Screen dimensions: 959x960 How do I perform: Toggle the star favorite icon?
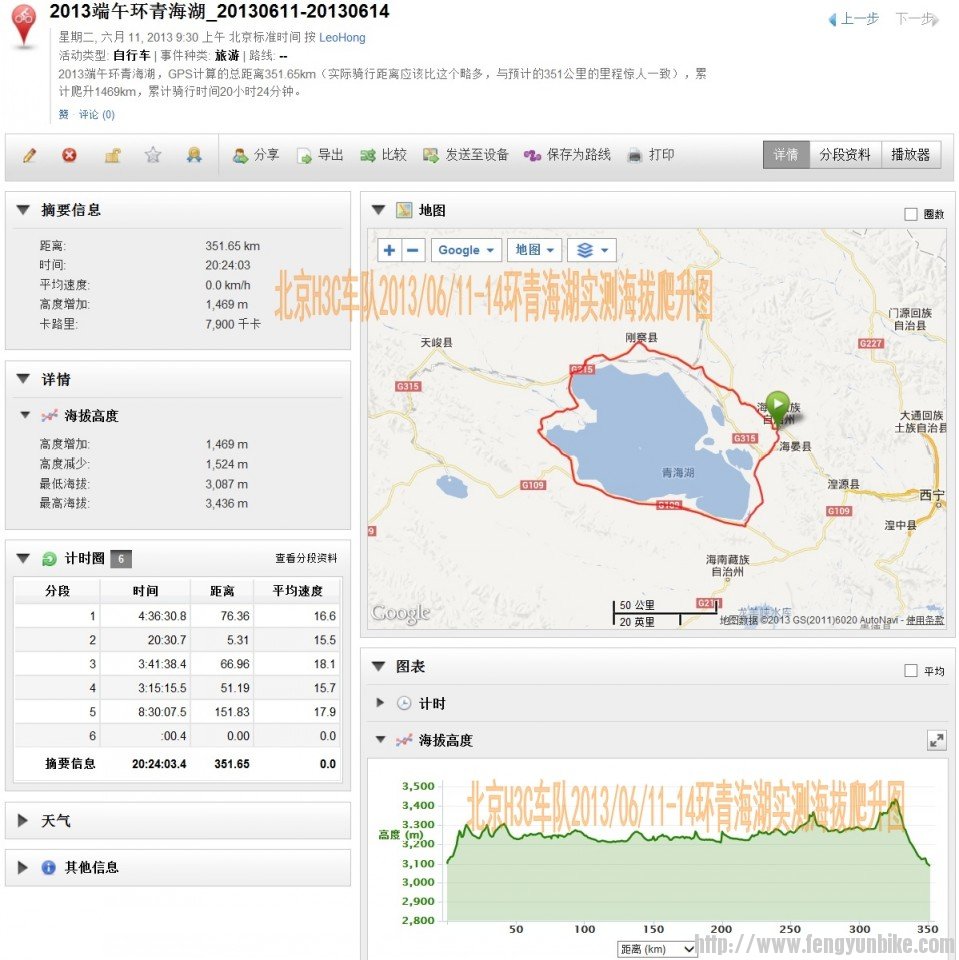click(152, 155)
